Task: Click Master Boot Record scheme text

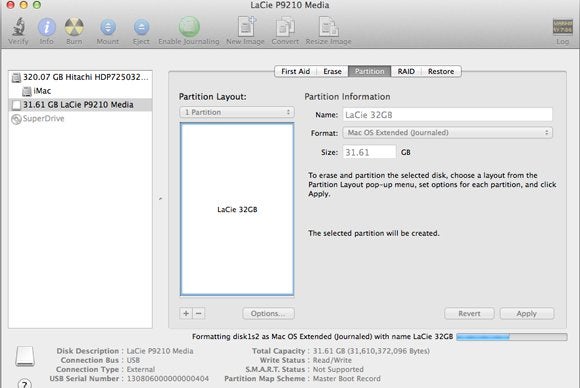Action: pyautogui.click(x=347, y=379)
